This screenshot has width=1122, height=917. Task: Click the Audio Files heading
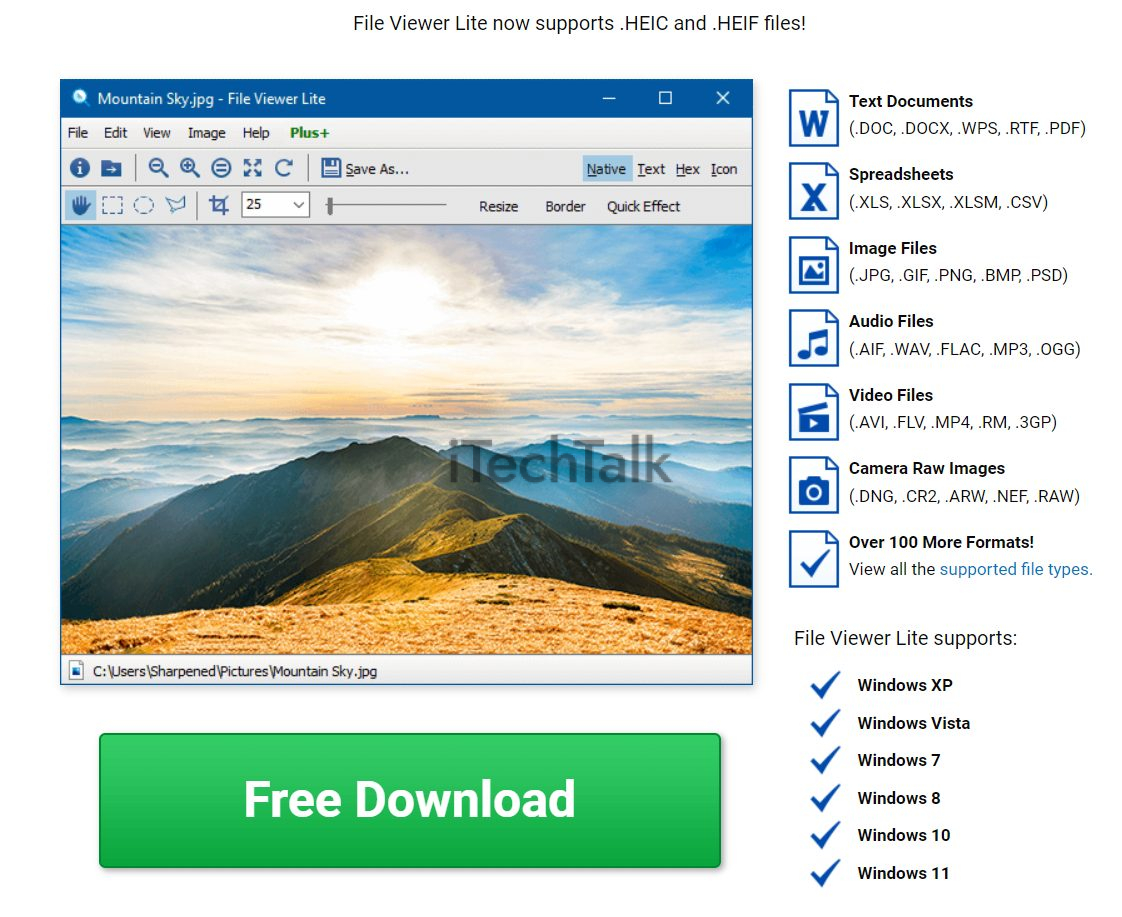[891, 322]
